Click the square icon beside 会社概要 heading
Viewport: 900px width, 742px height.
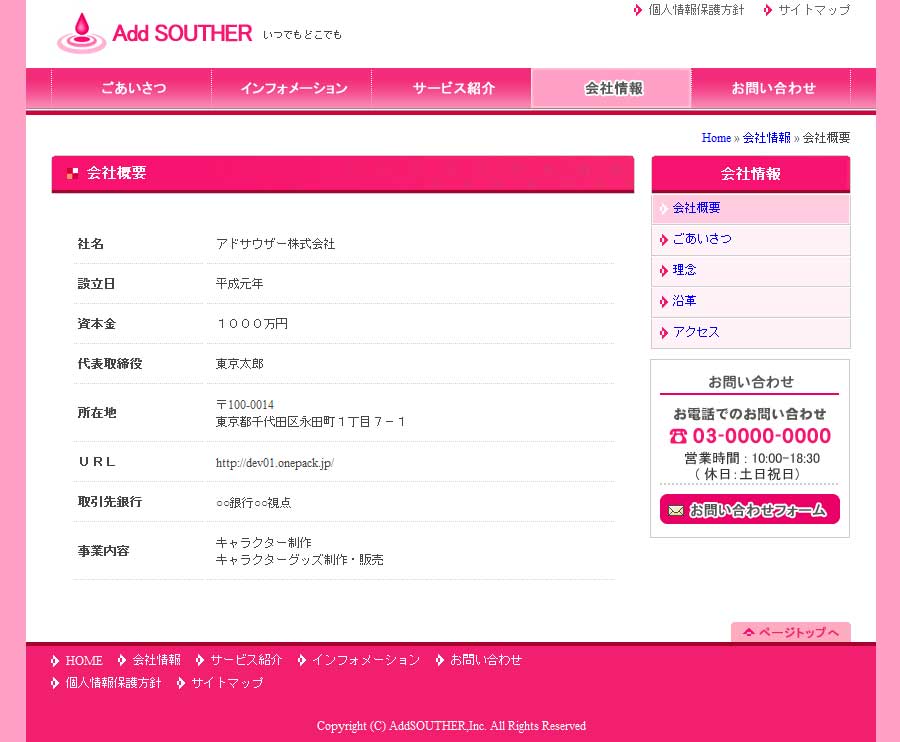(x=72, y=173)
